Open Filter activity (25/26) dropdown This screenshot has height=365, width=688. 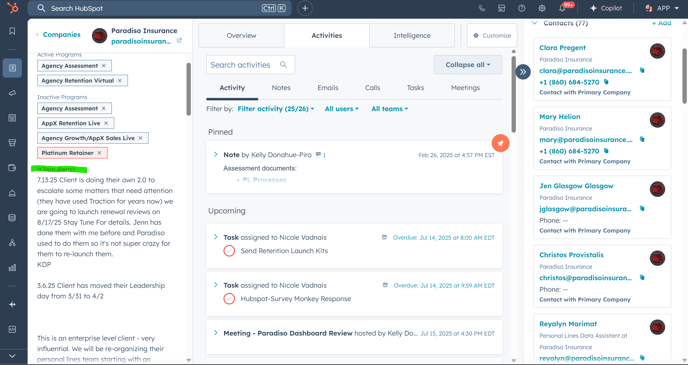coord(276,109)
